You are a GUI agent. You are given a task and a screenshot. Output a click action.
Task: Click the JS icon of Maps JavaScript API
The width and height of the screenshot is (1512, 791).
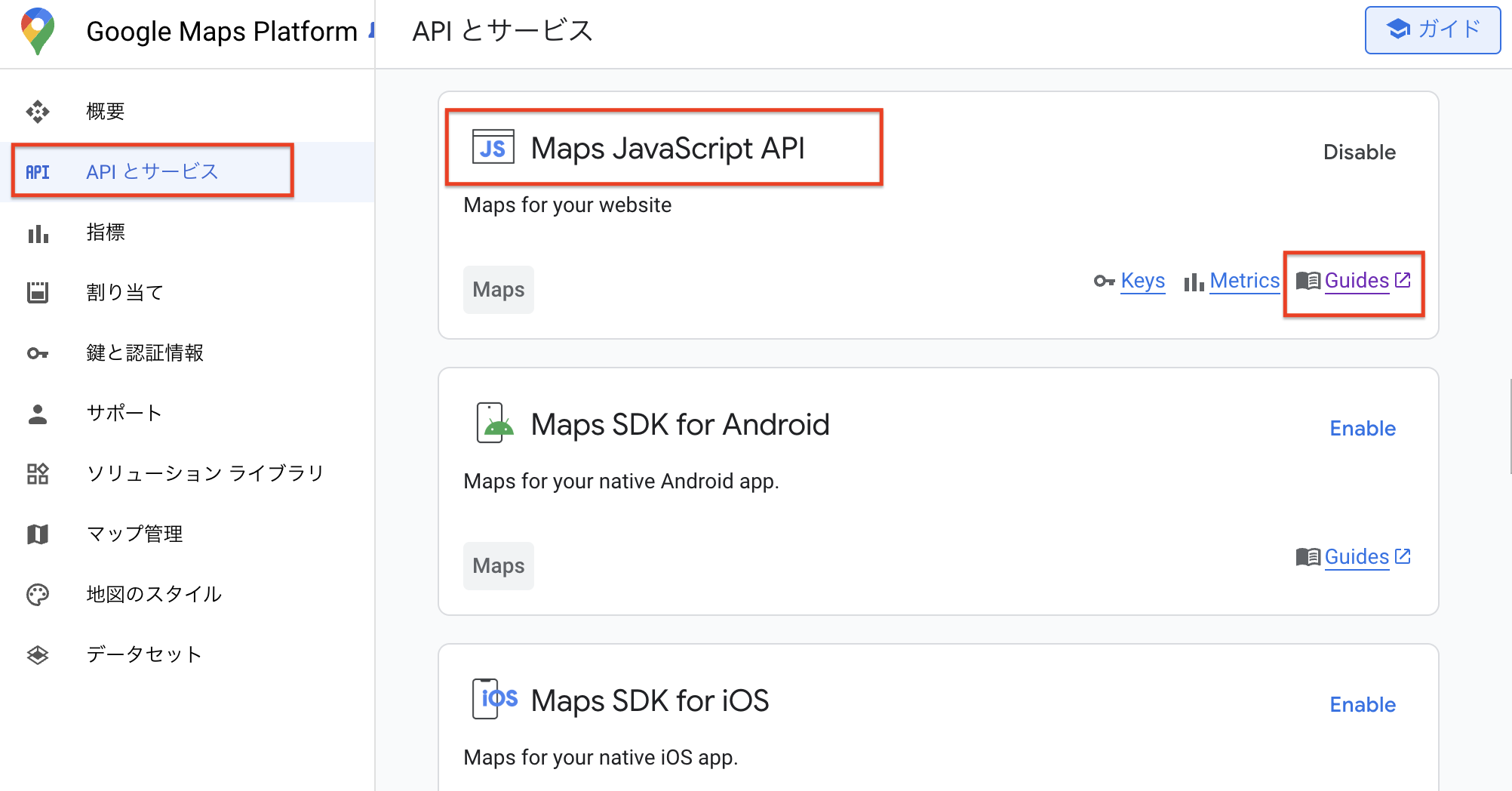pyautogui.click(x=493, y=147)
